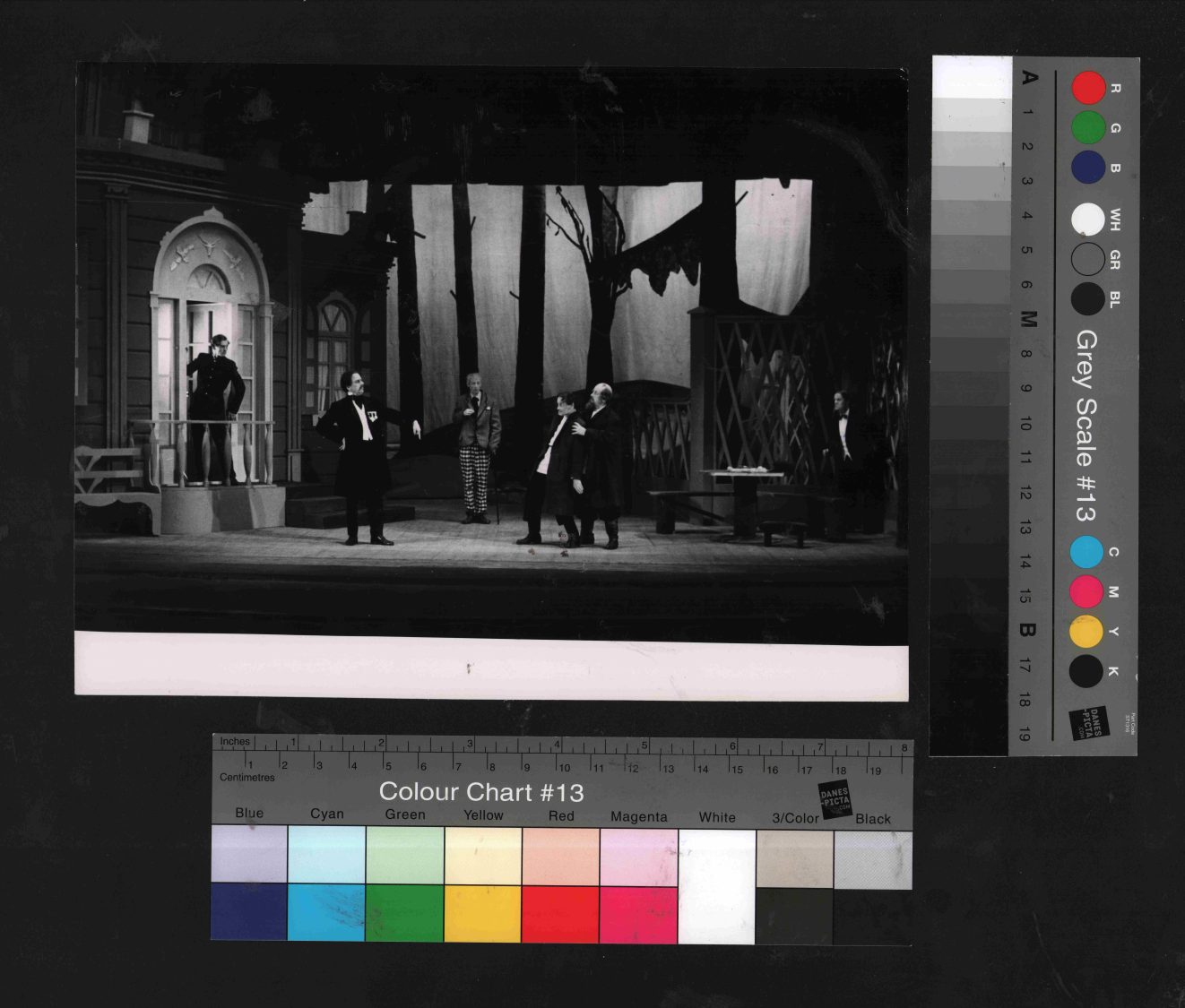Click the pale pink swatch under Magenta
Screen dimensions: 1185x1008
click(x=638, y=857)
